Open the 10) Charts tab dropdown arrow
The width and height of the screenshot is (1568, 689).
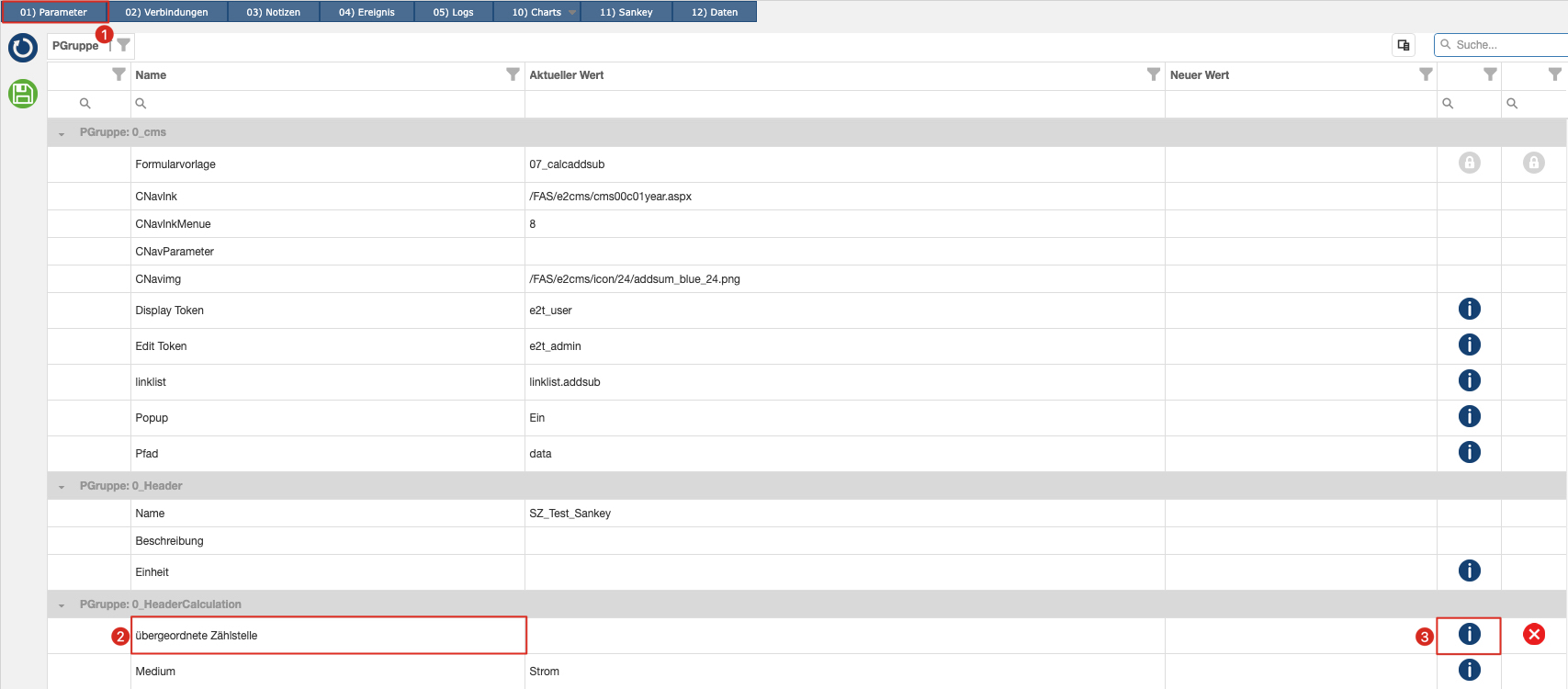(572, 13)
